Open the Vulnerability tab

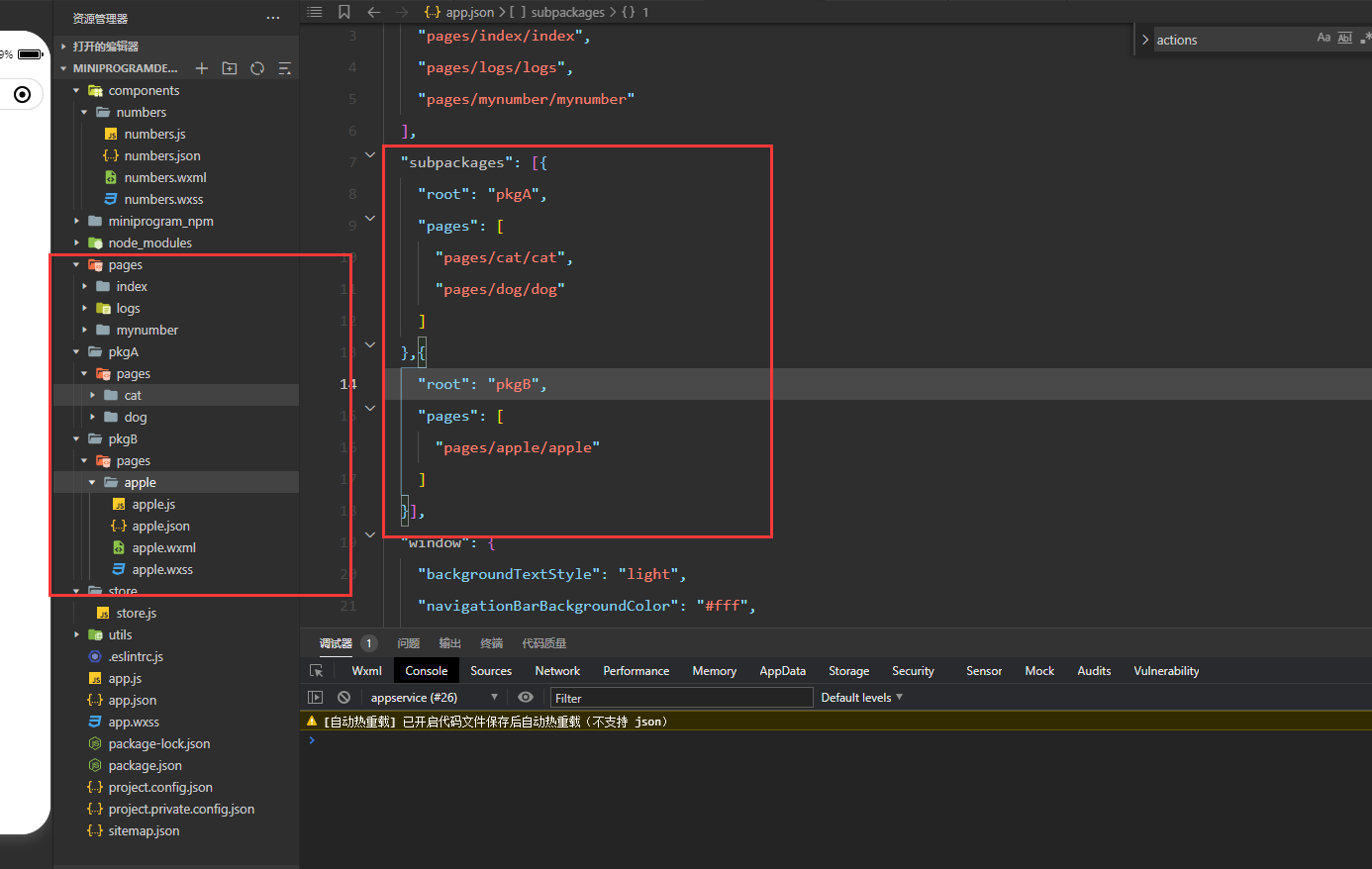pos(1166,670)
